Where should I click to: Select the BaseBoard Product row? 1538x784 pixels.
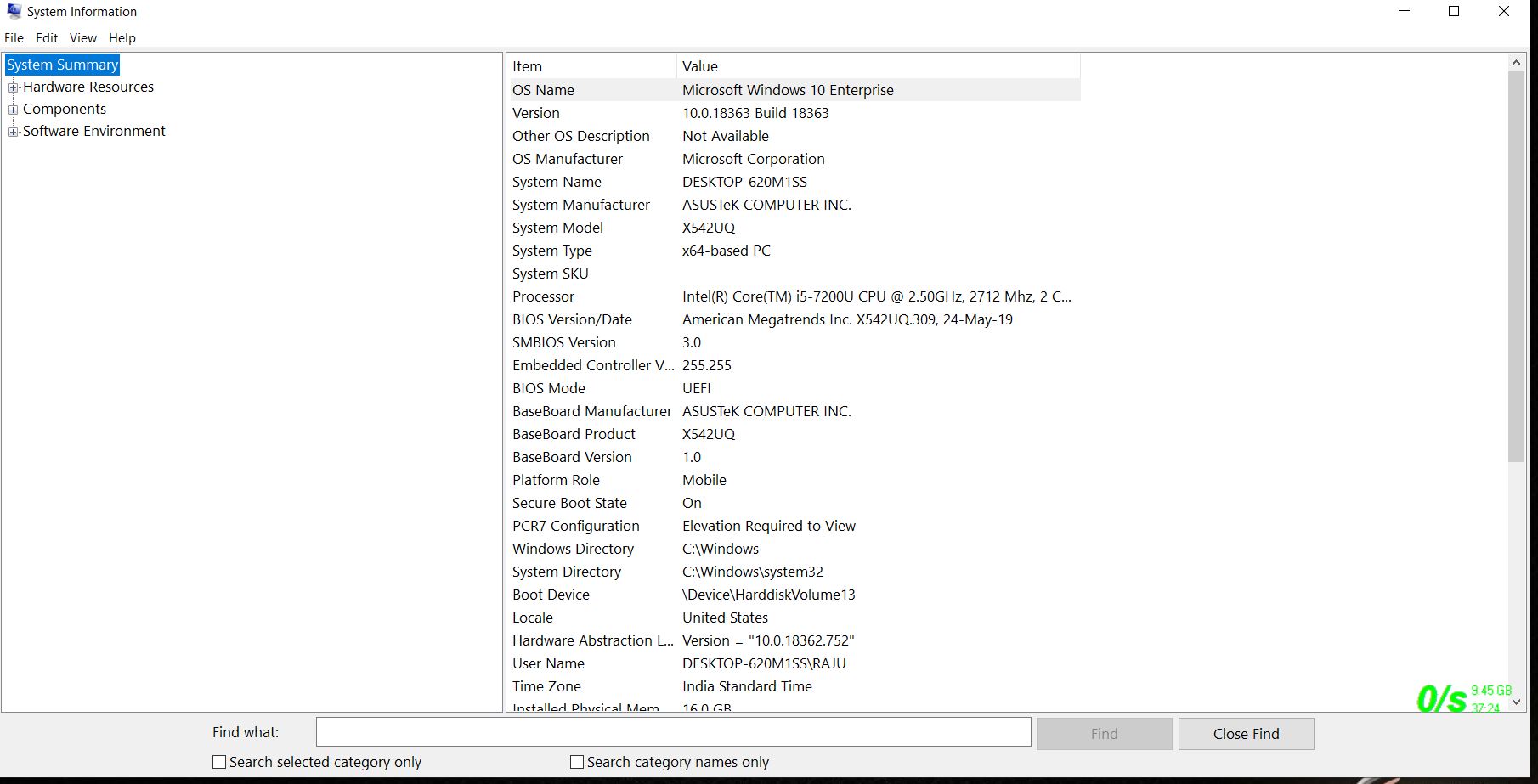click(794, 434)
